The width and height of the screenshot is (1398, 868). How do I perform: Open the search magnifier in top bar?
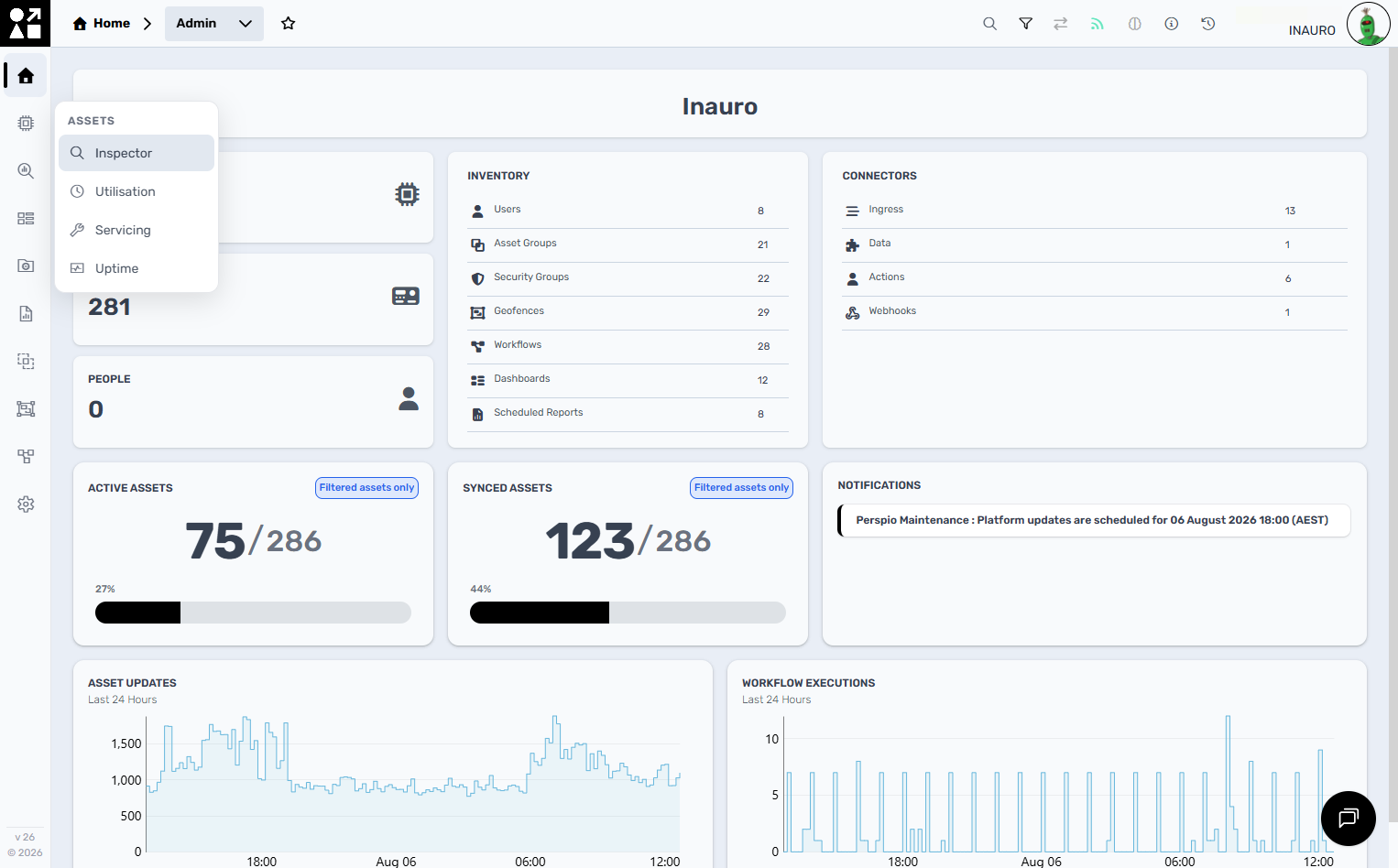[989, 24]
